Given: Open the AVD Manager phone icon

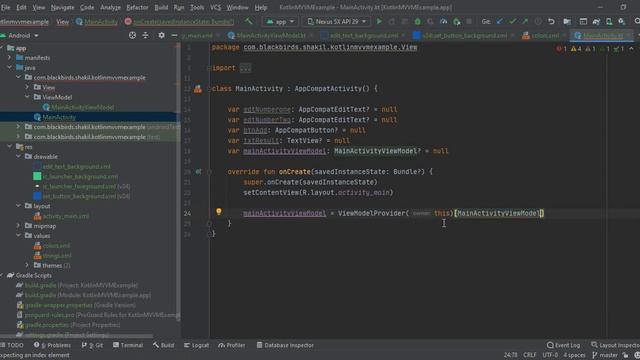Looking at the screenshot, I should (x=609, y=21).
